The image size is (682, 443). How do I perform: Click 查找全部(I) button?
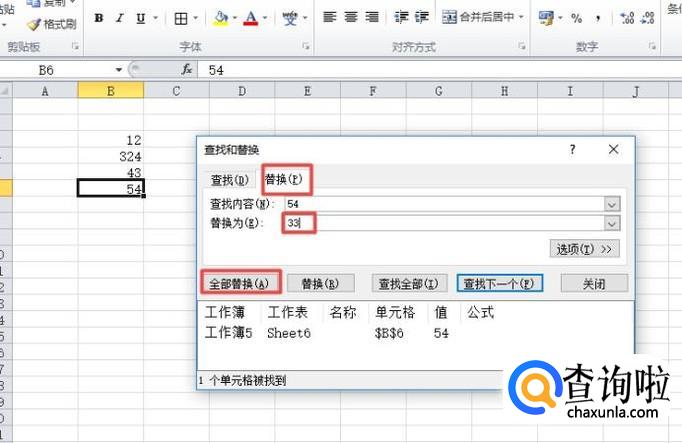tap(409, 283)
